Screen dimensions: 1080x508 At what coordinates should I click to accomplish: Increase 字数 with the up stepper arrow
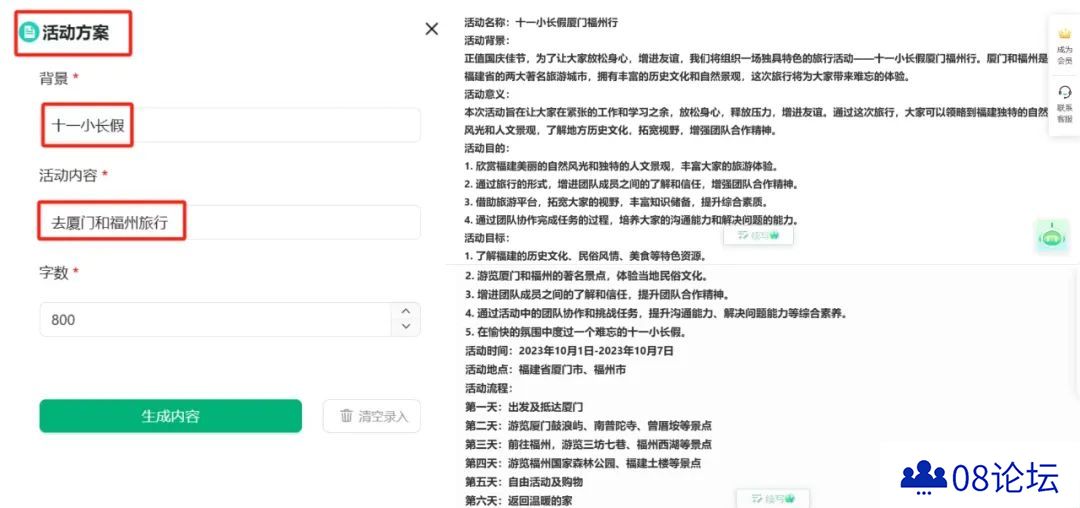point(406,312)
